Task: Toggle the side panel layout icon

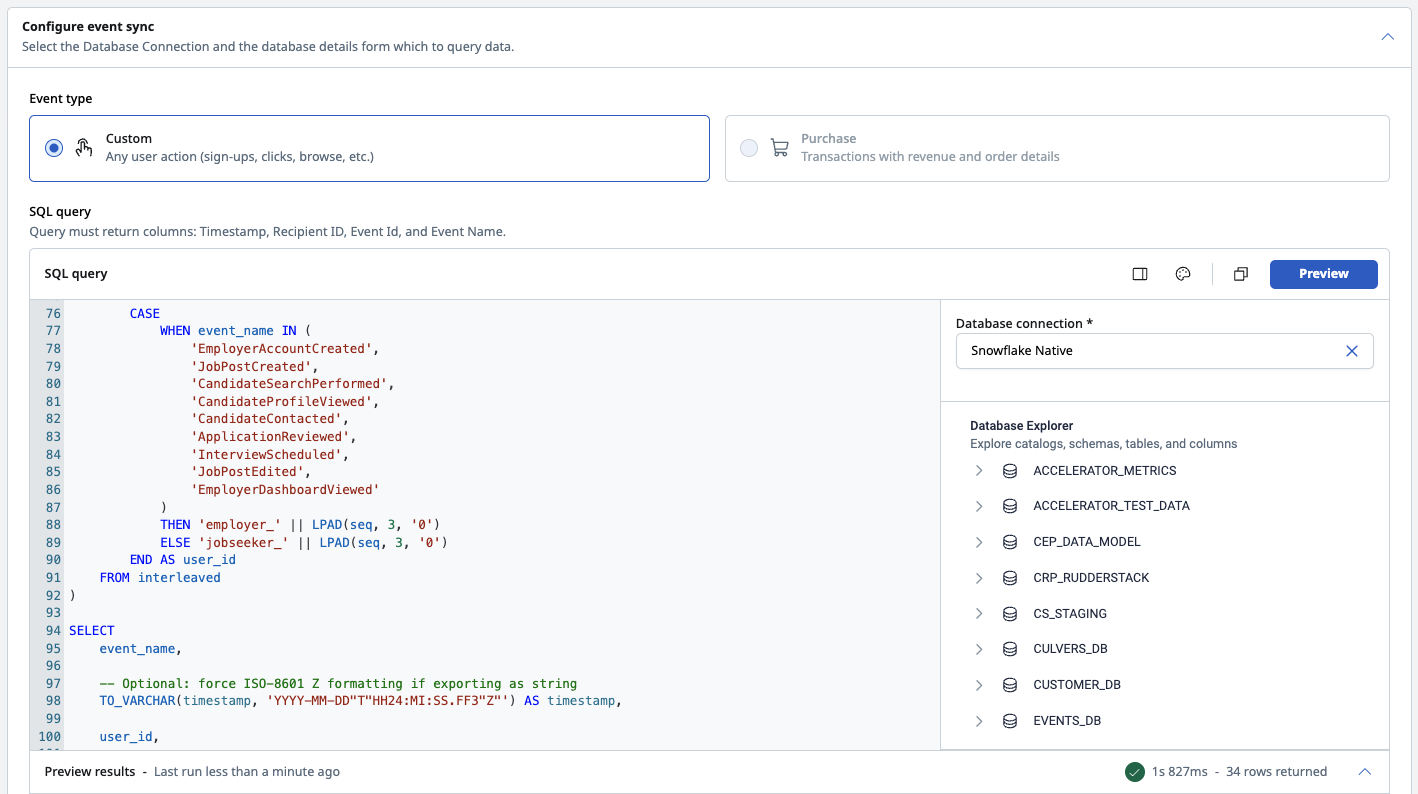Action: [x=1139, y=274]
